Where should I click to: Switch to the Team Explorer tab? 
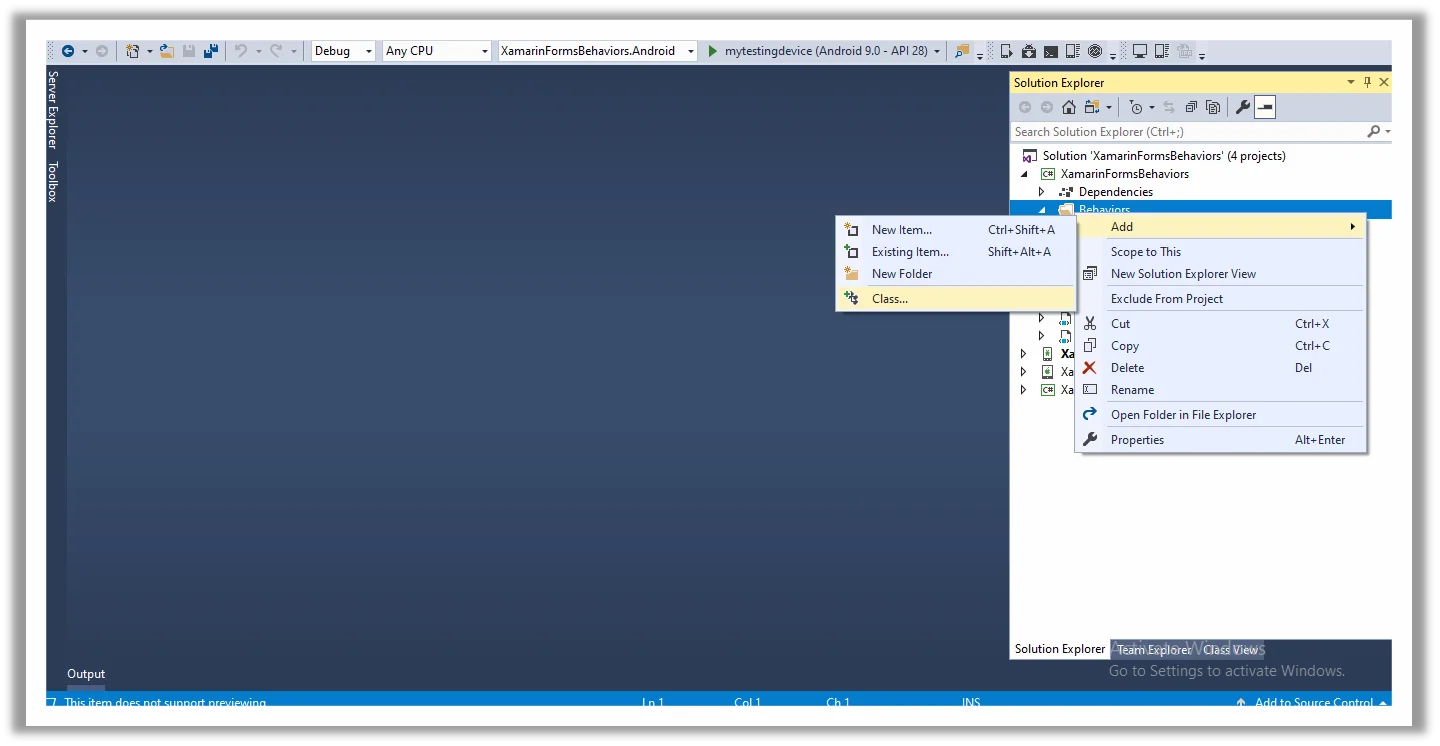tap(1154, 649)
